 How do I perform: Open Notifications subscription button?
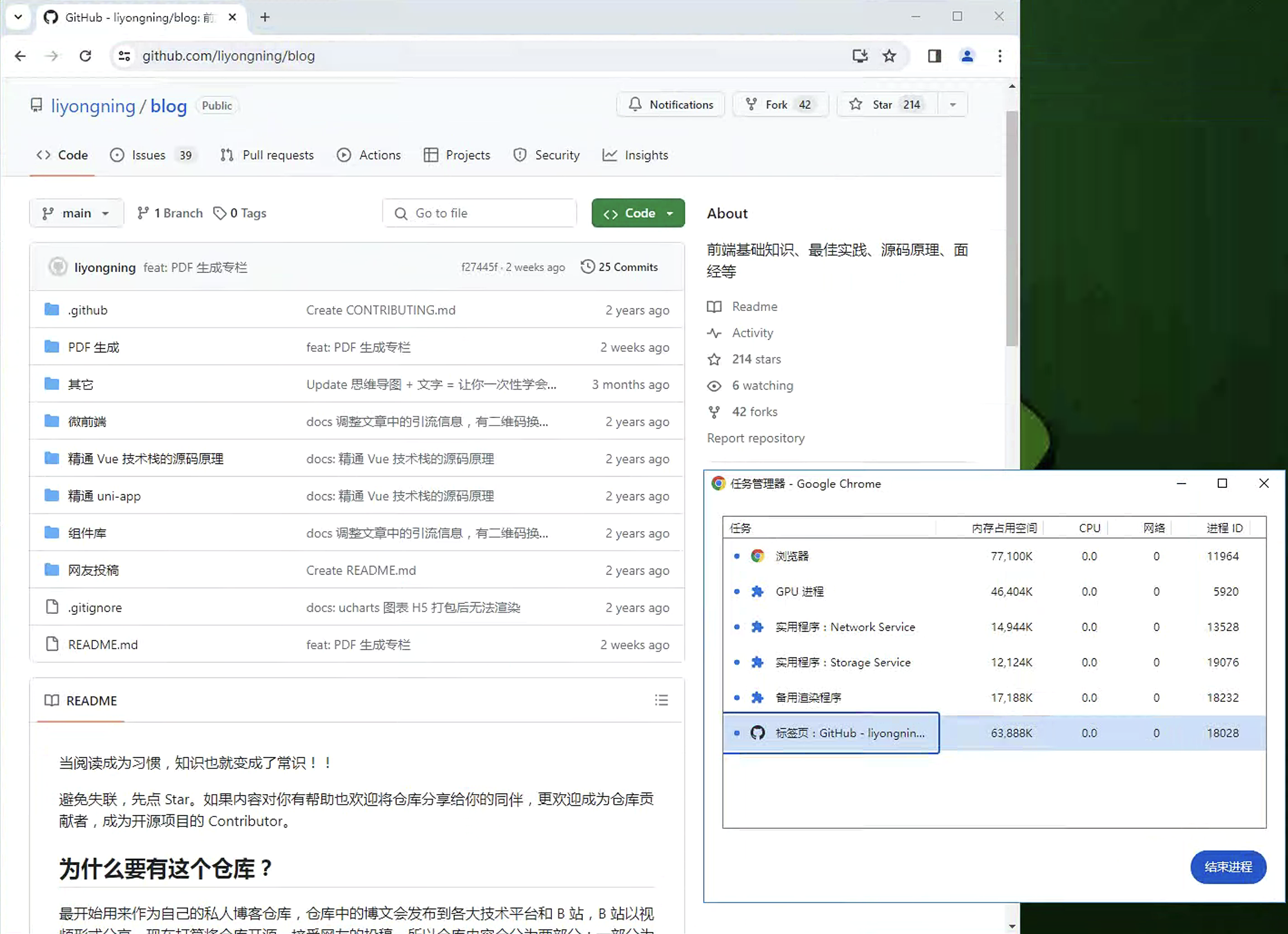670,105
